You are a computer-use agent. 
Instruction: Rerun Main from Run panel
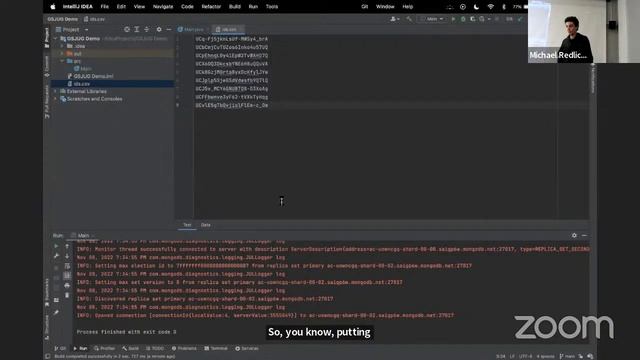(x=56, y=246)
